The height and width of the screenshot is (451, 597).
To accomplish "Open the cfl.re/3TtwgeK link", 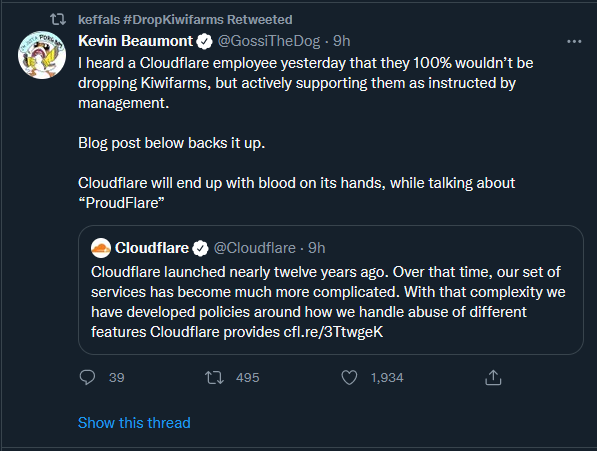I will click(333, 332).
